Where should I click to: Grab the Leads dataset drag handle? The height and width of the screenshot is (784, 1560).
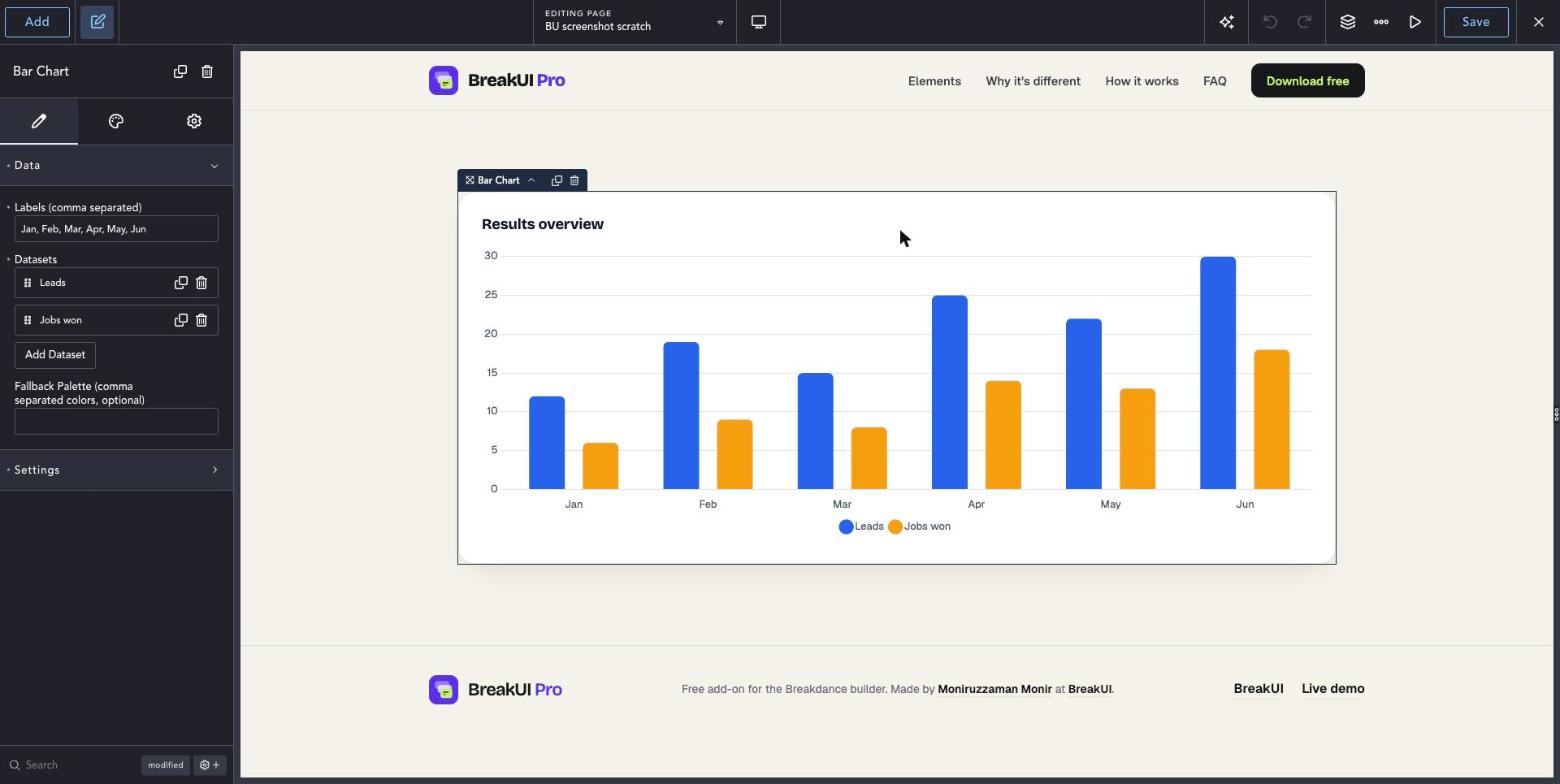(x=28, y=283)
